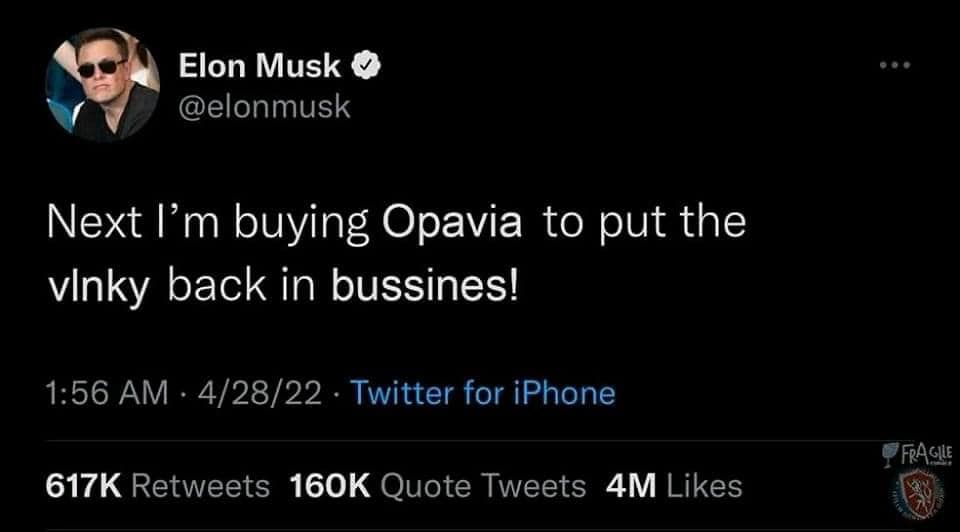Viewport: 960px width, 532px height.
Task: View the 160K Quote Tweets list
Action: coord(437,486)
